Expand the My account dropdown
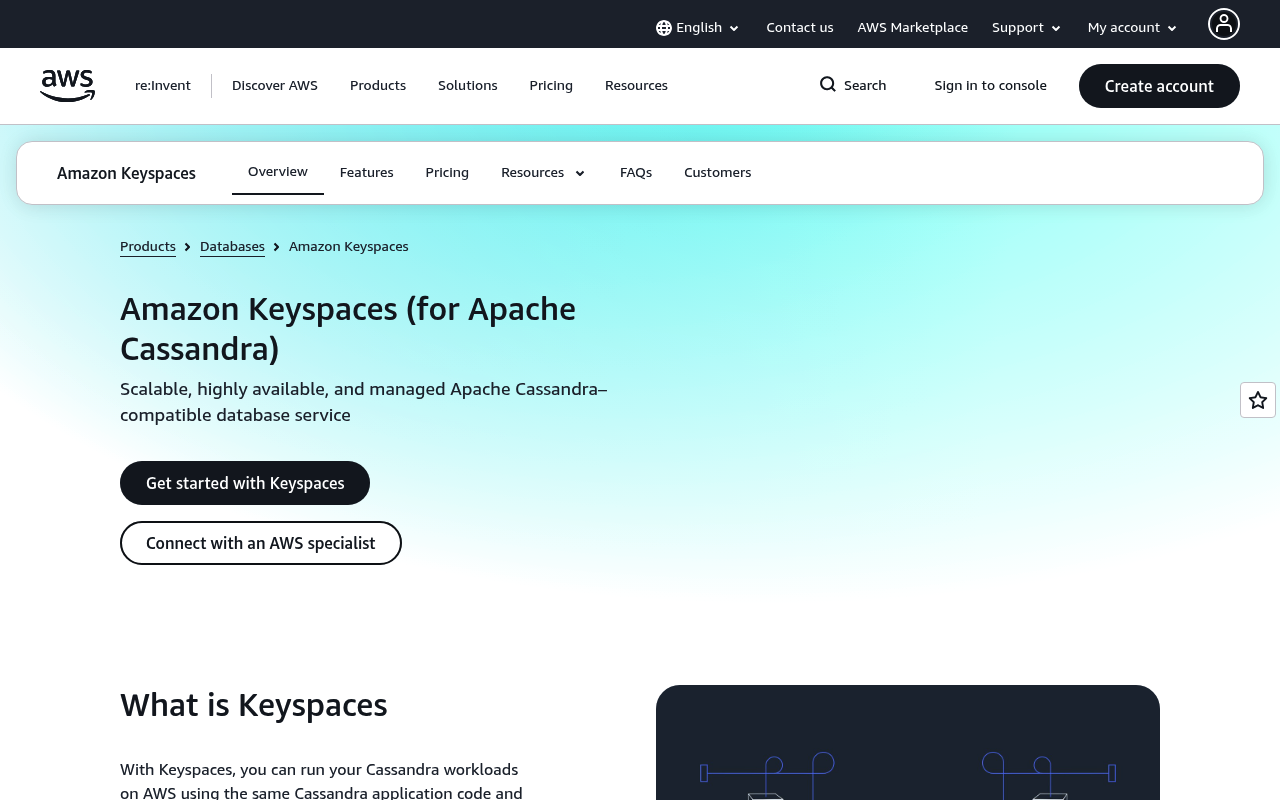This screenshot has height=800, width=1280. [1132, 28]
